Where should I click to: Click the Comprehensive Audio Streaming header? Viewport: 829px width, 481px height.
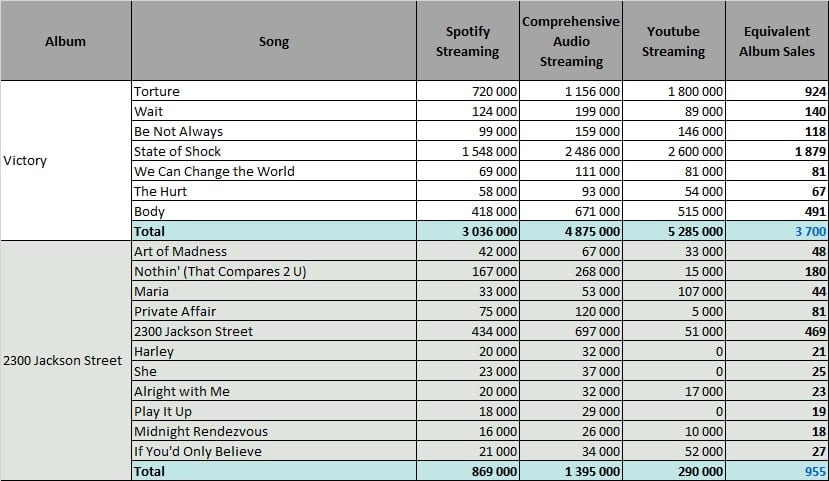(x=571, y=41)
